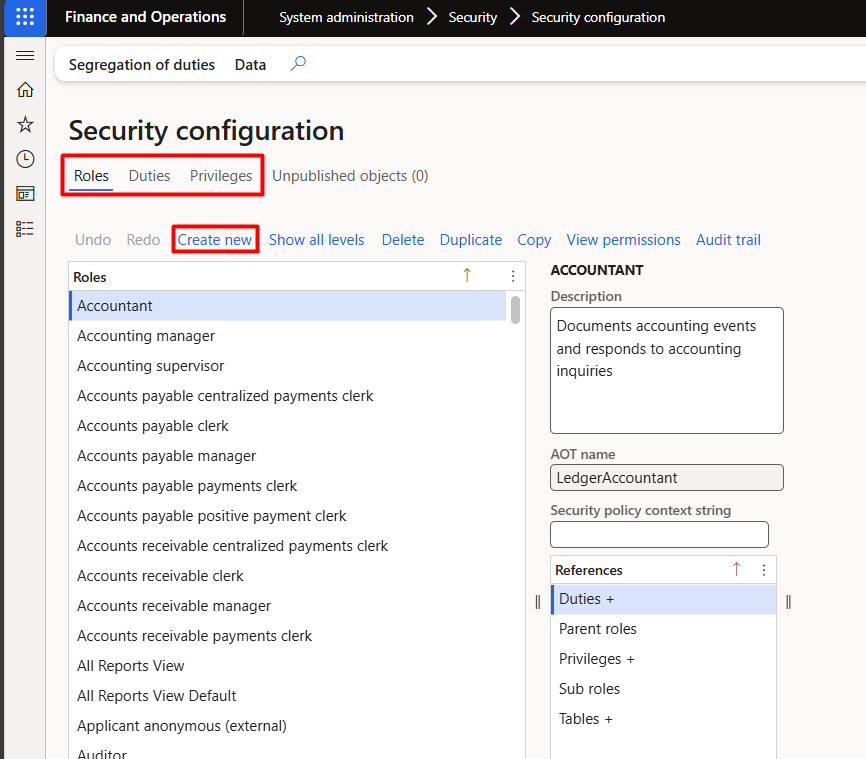Screen dimensions: 866x759
Task: Select Accounts payable centralized payments clerk
Action: coord(288,396)
